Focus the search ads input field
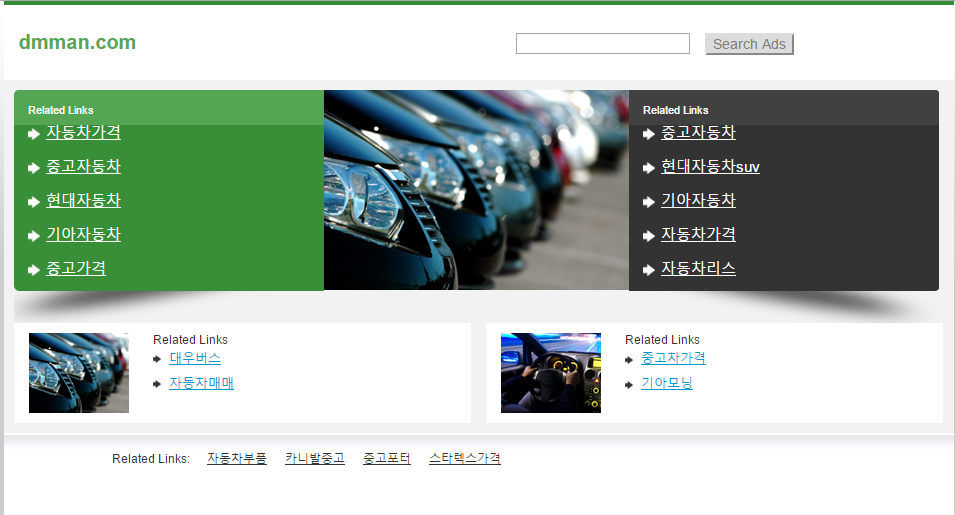955x515 pixels. pyautogui.click(x=602, y=44)
